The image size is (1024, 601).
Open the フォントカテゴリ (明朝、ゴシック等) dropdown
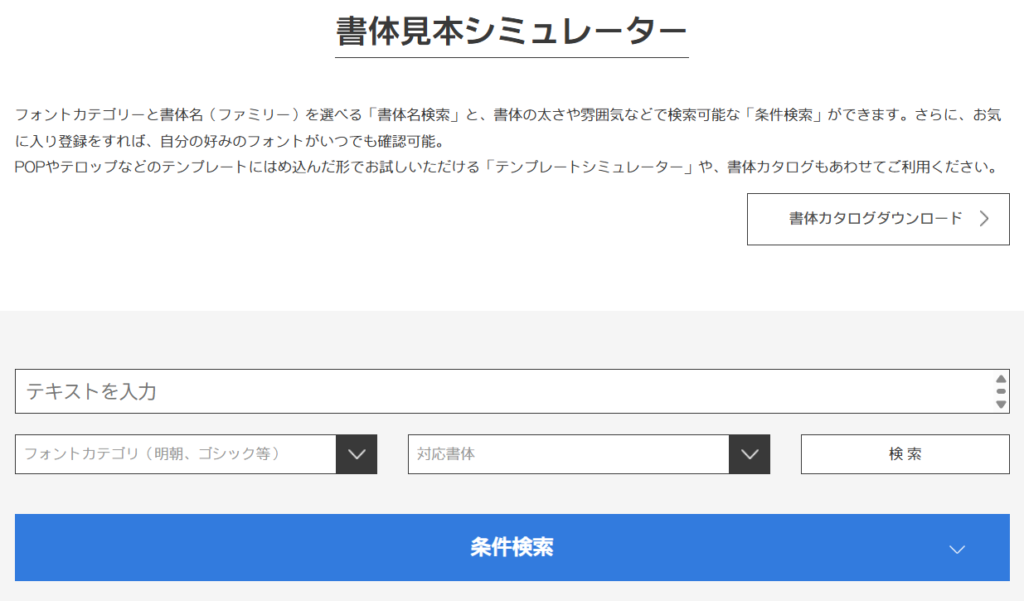click(x=176, y=454)
